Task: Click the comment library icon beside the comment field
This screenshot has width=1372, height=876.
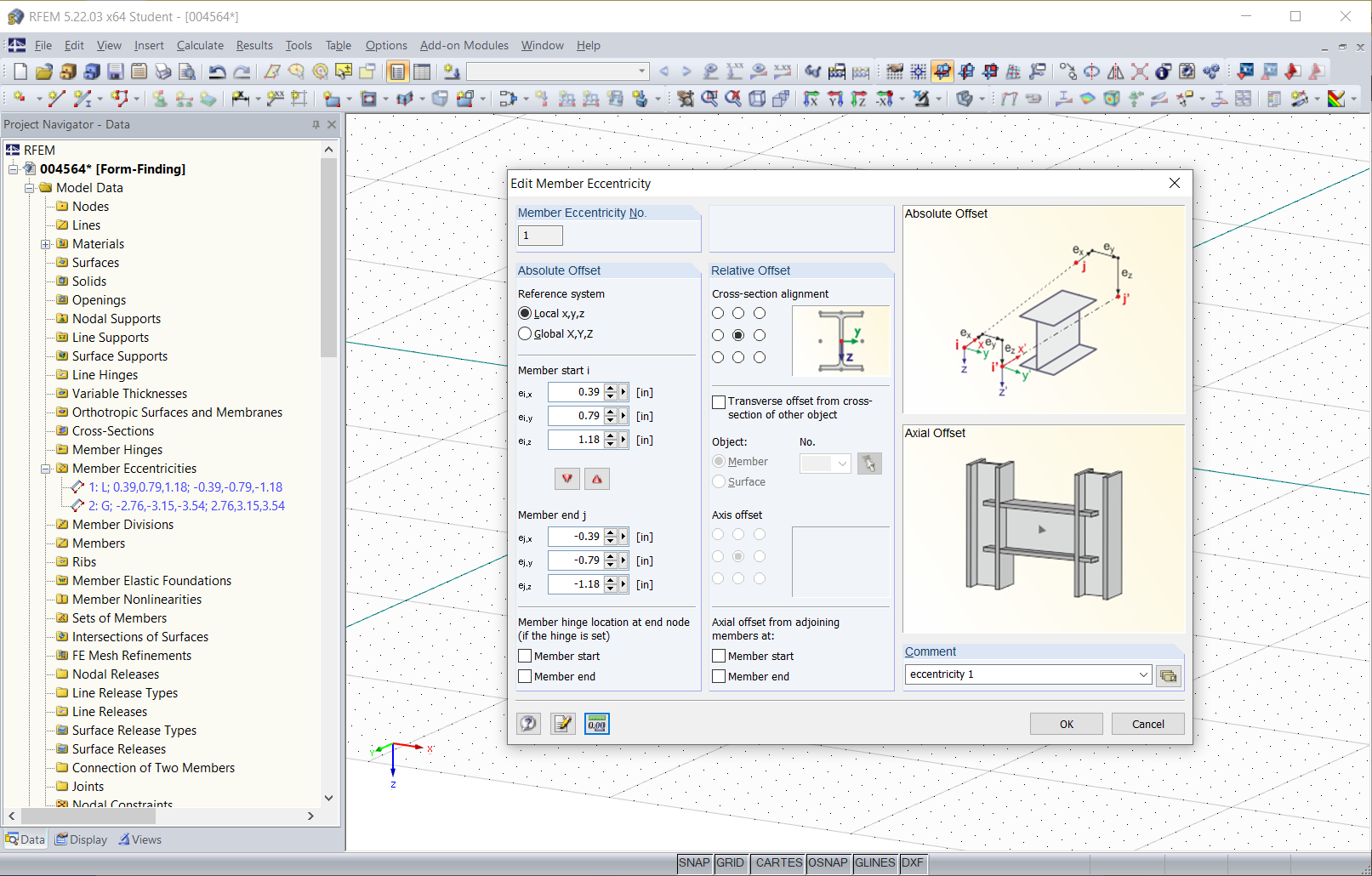Action: pos(1169,675)
